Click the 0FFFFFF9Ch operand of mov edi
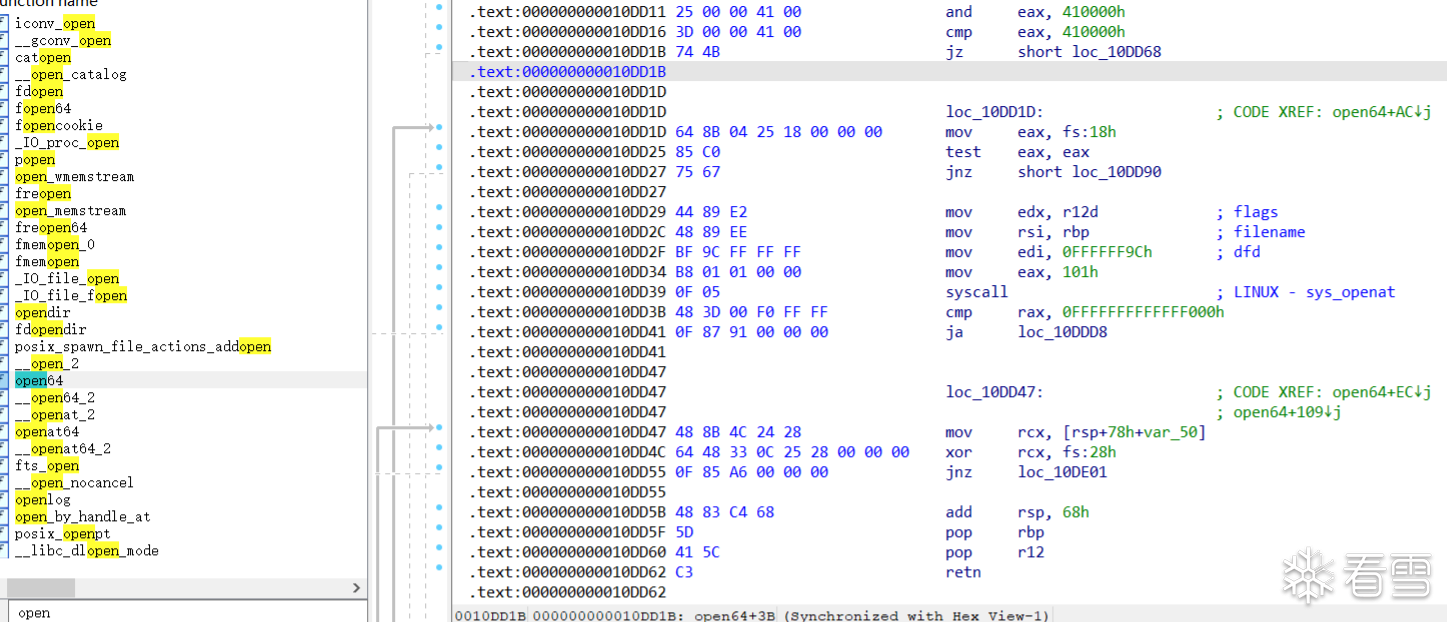1447x622 pixels. 1105,252
